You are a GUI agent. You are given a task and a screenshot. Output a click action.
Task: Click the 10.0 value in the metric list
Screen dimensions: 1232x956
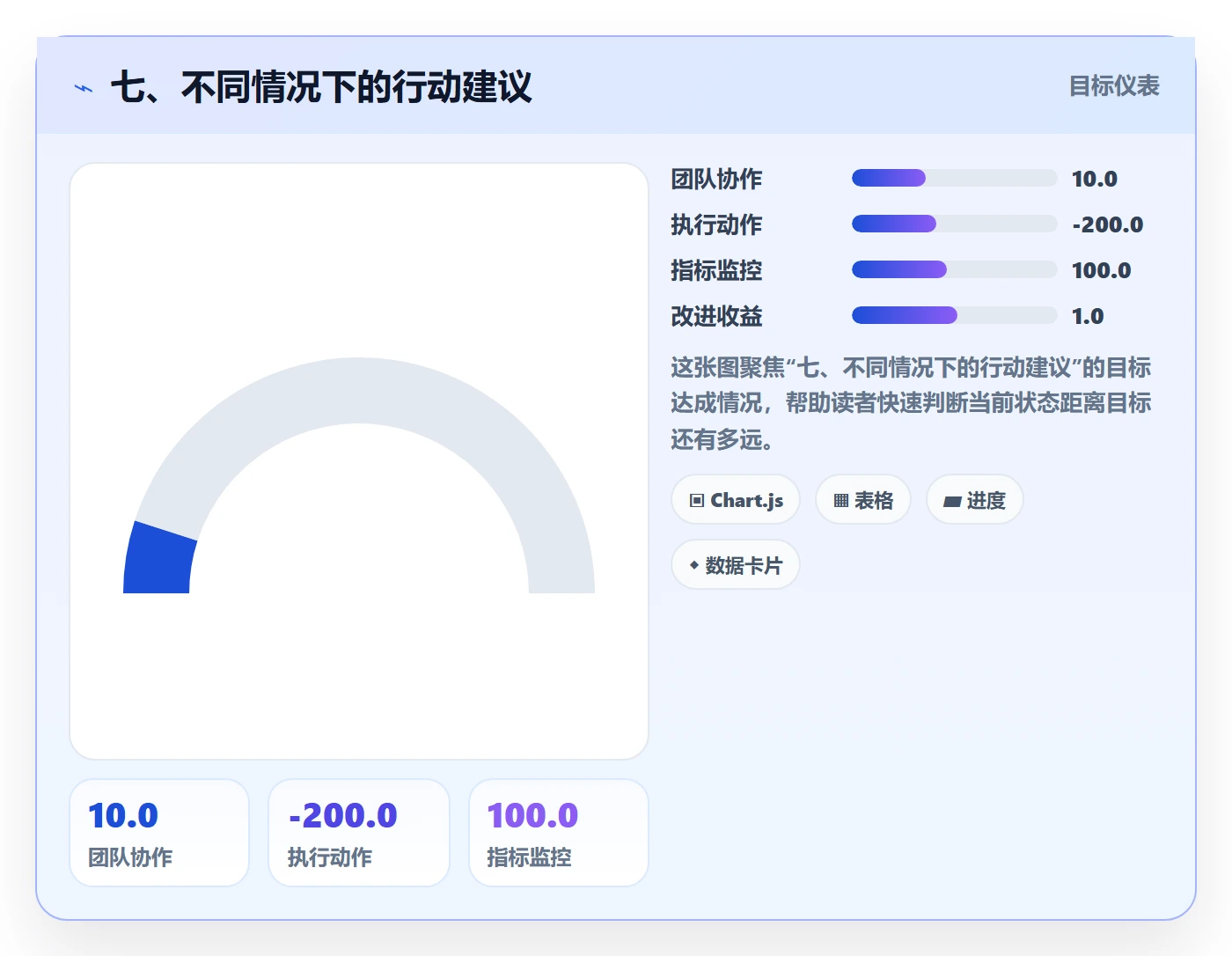point(1095,179)
